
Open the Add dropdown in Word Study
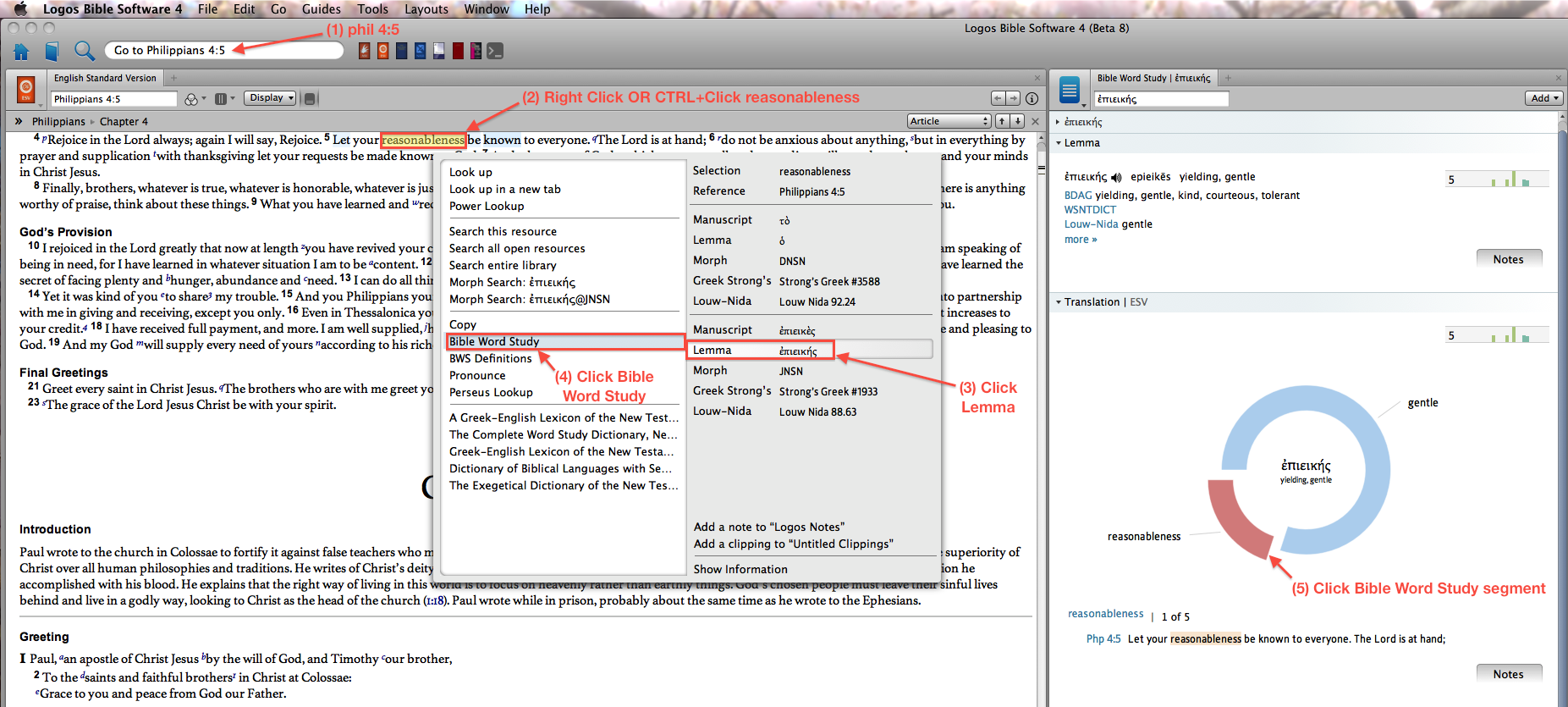point(1545,98)
